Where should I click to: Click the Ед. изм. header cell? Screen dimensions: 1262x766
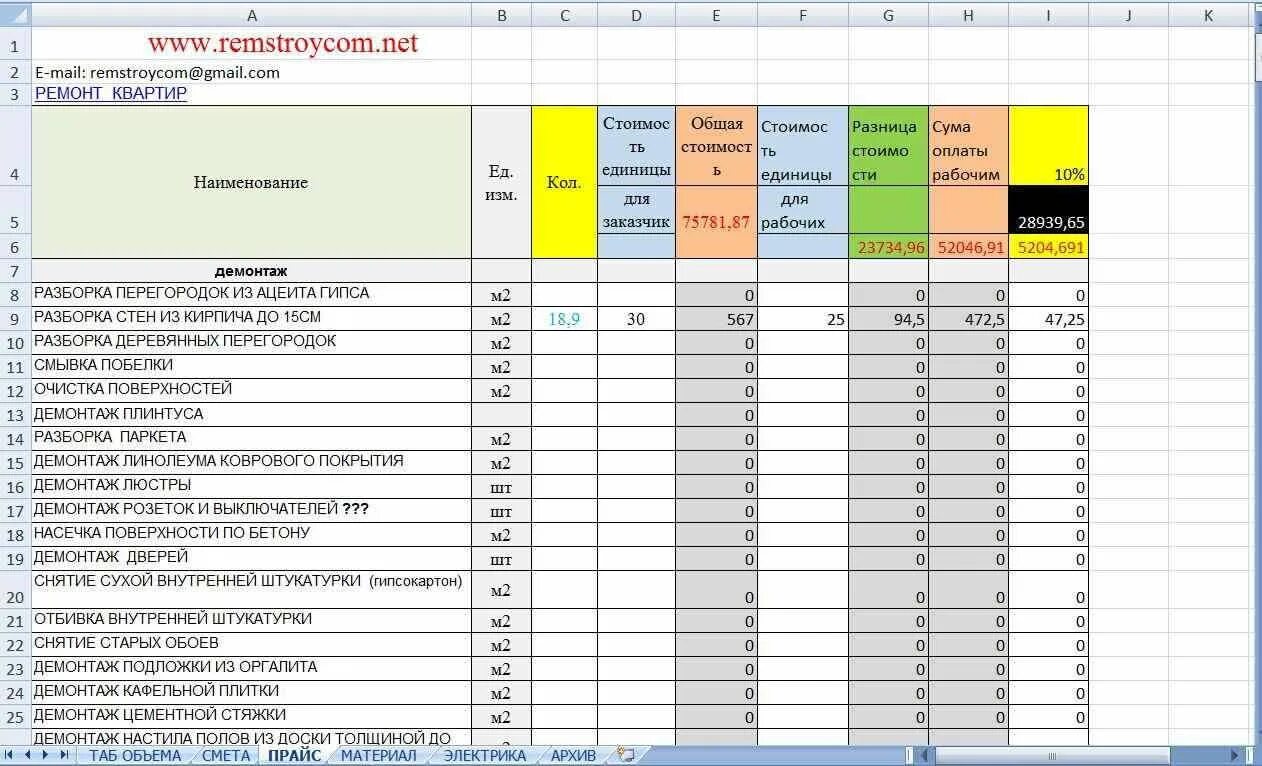(x=501, y=182)
